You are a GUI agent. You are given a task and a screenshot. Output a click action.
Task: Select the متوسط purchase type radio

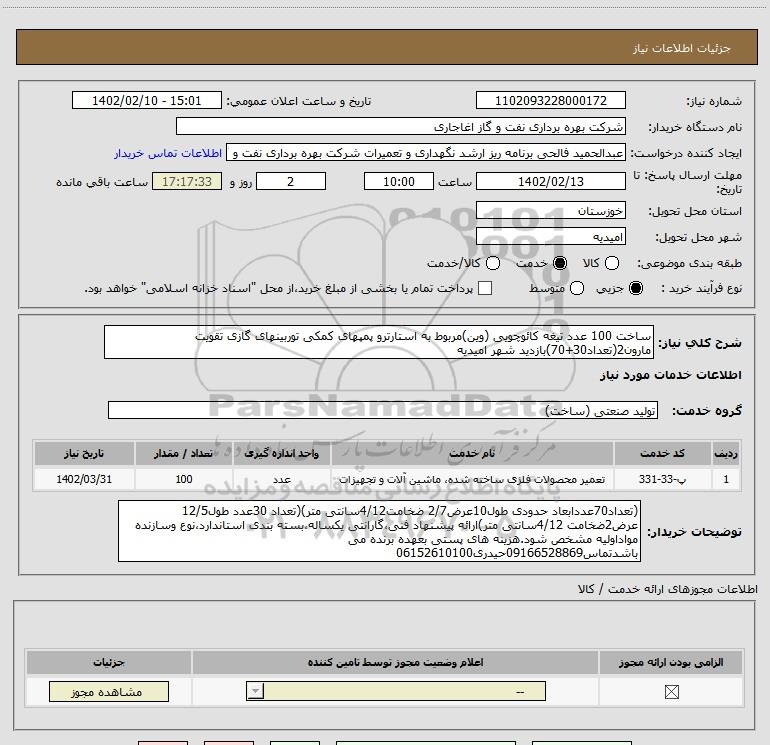(577, 288)
